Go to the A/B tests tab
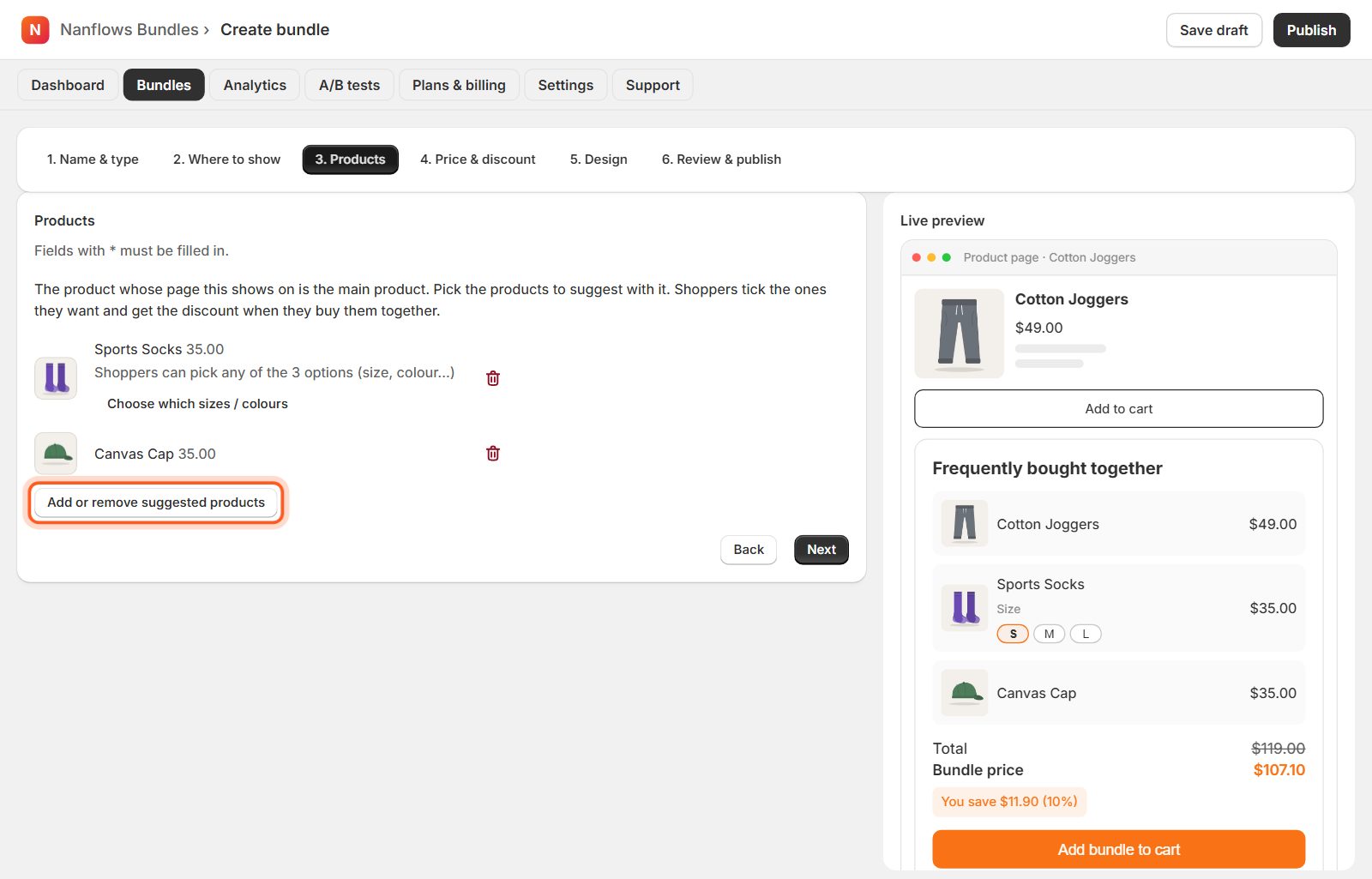1372x879 pixels. tap(349, 85)
